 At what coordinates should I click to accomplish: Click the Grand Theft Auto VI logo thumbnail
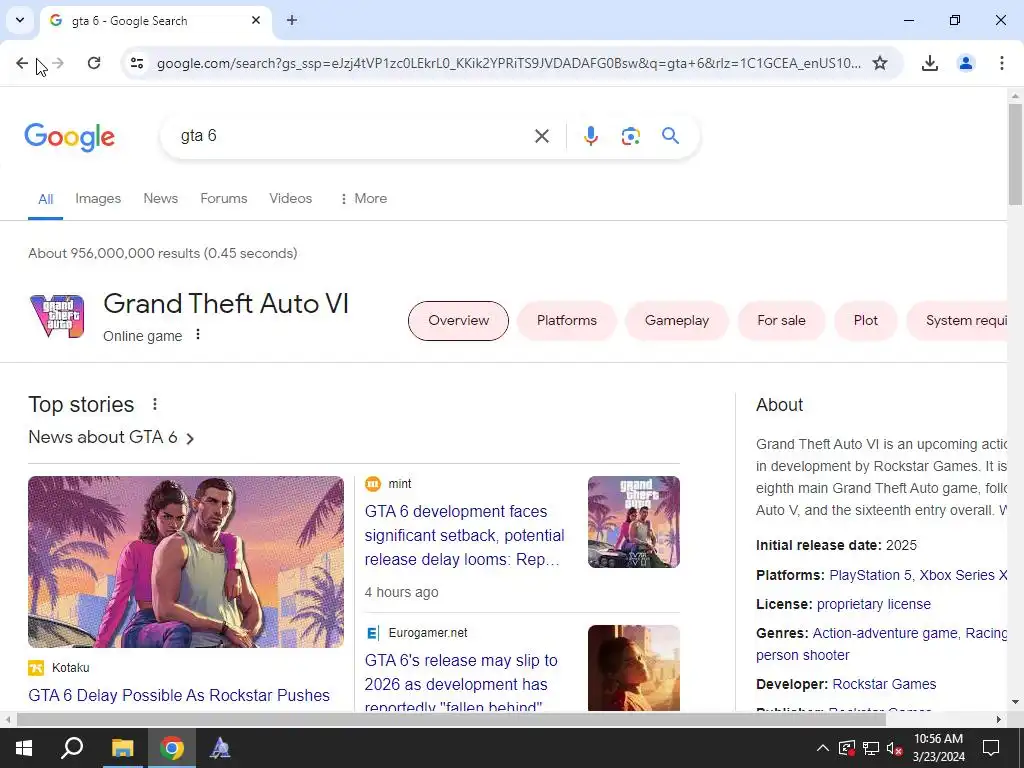(x=57, y=316)
